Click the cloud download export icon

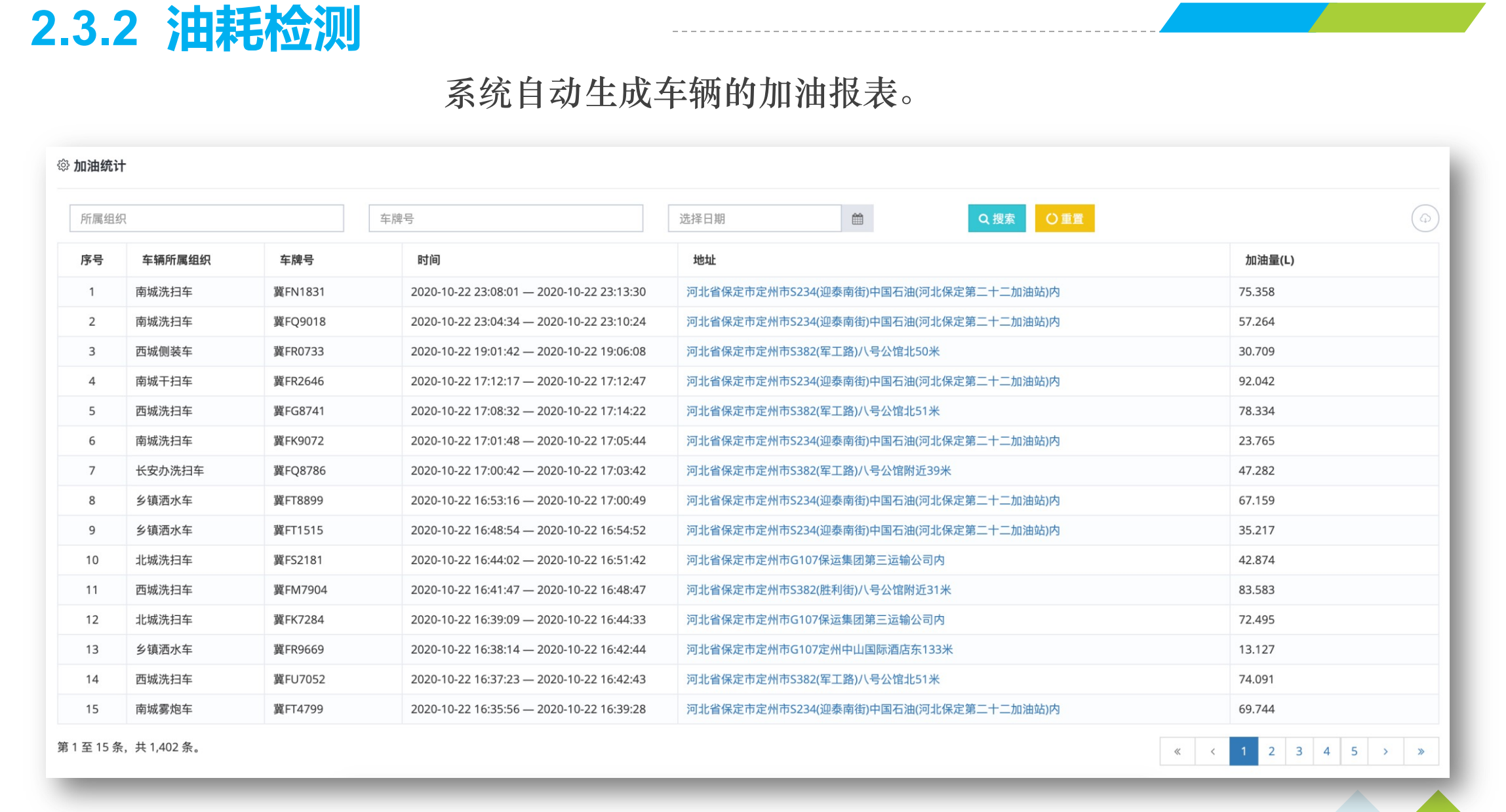click(1425, 219)
